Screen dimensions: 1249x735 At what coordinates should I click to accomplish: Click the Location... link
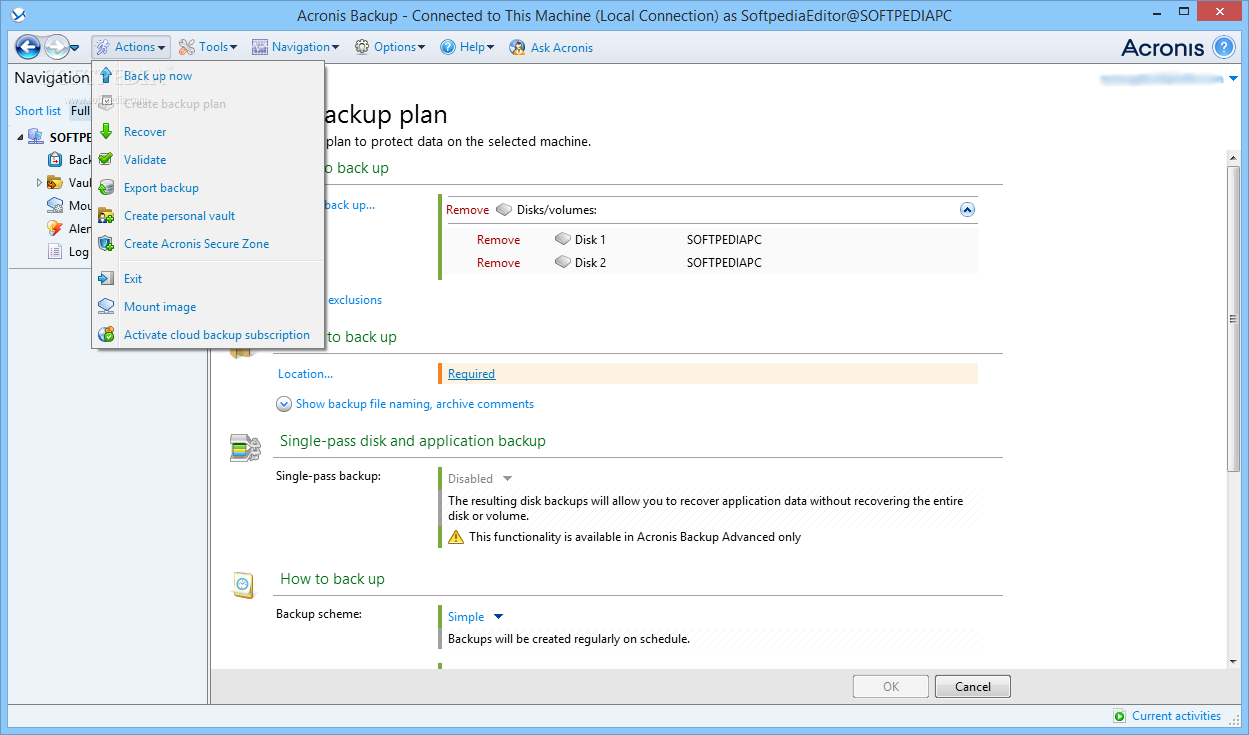click(305, 374)
